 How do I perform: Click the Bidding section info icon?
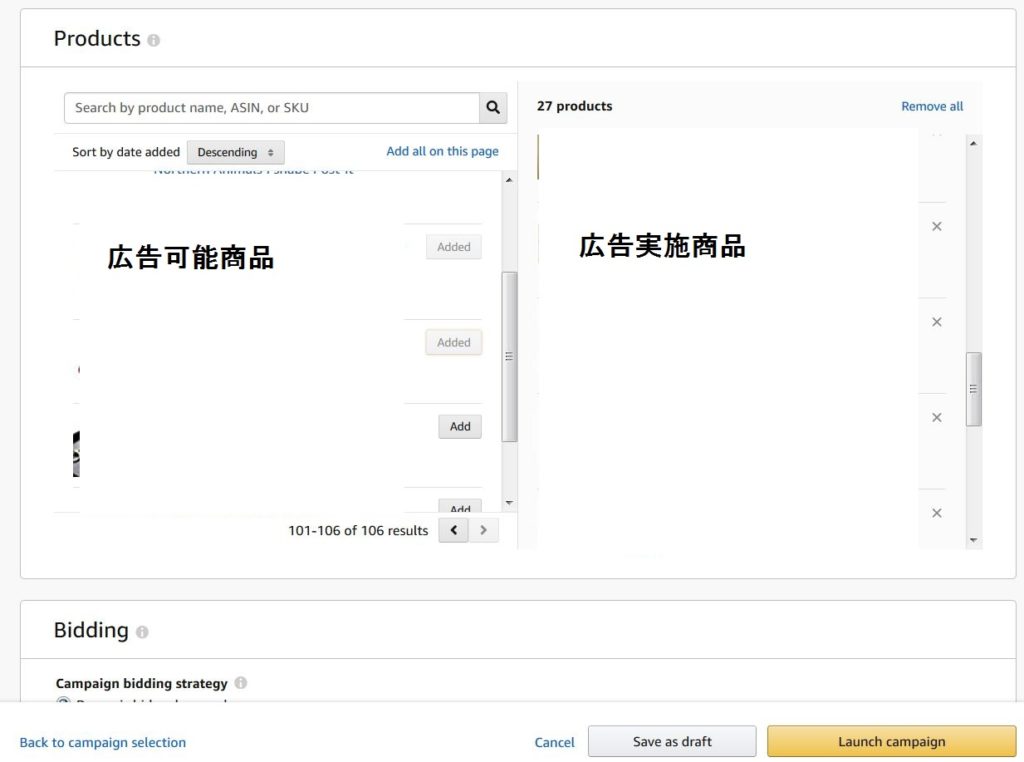[x=142, y=632]
